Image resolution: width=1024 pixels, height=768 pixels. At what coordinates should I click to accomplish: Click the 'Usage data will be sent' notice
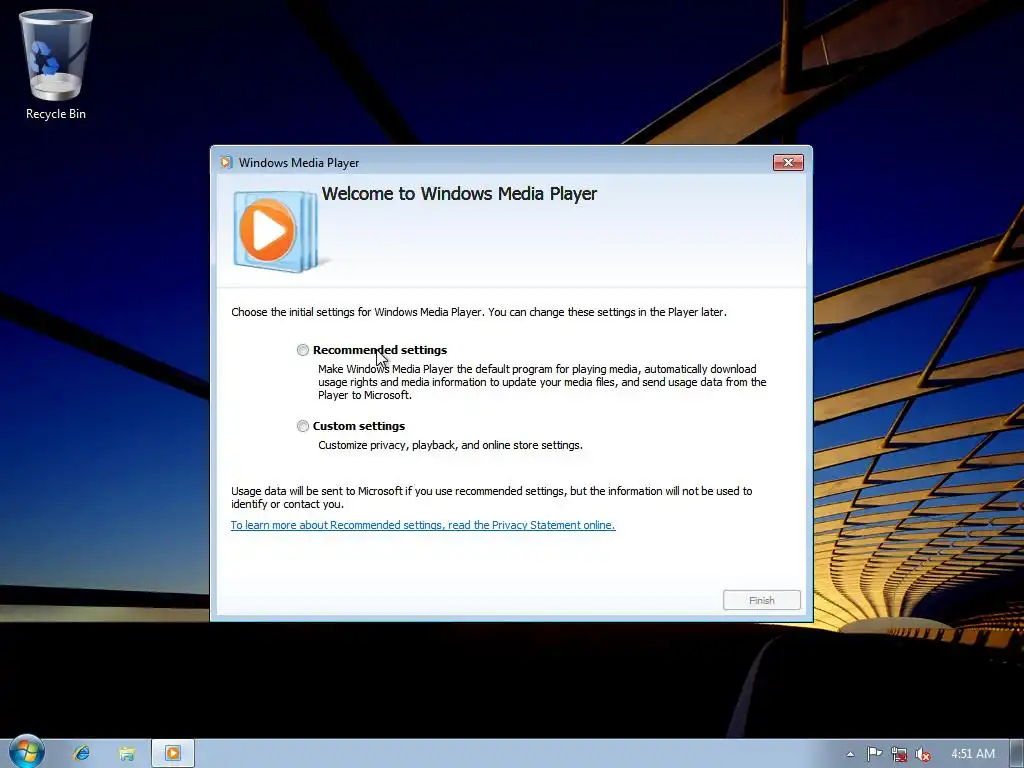[492, 498]
